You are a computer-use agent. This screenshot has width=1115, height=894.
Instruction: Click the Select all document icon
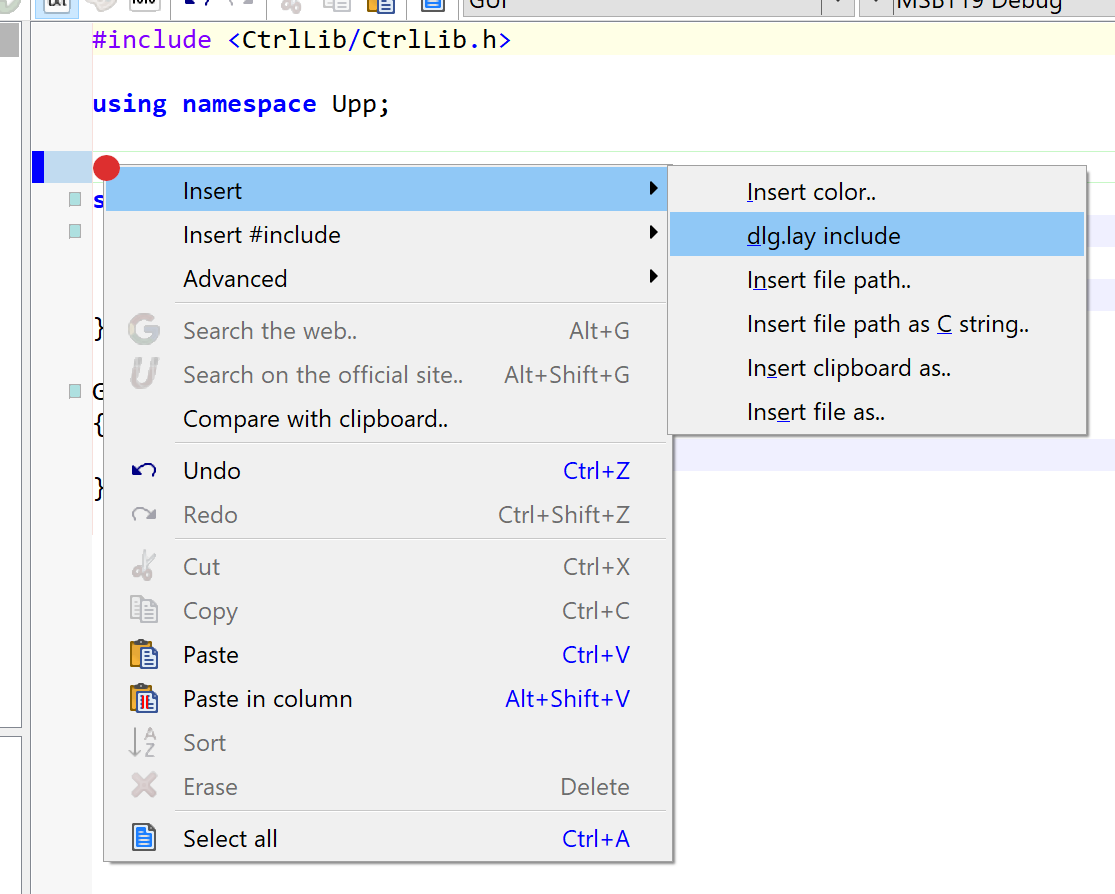144,838
